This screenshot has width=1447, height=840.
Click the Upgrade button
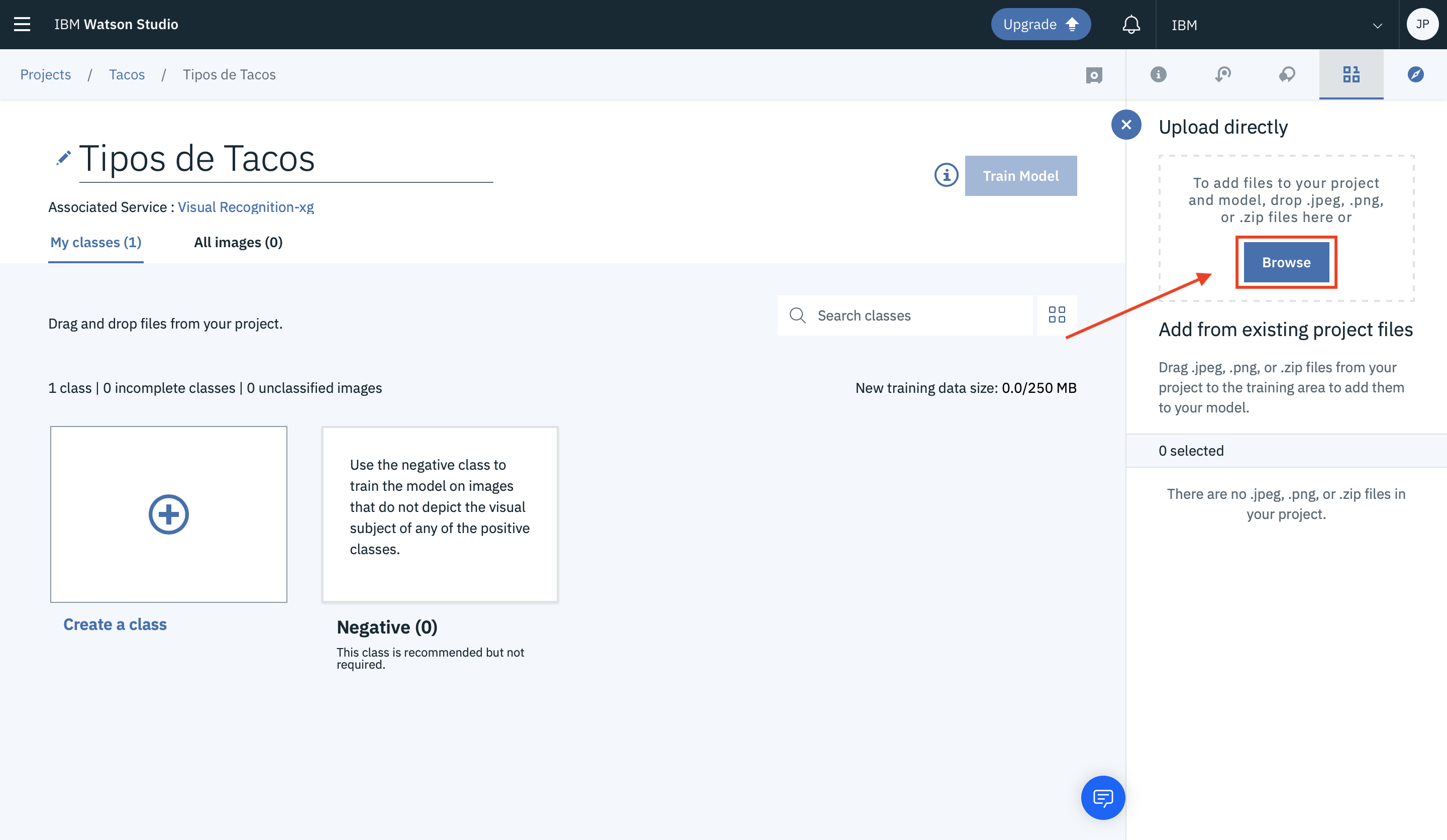pos(1040,25)
